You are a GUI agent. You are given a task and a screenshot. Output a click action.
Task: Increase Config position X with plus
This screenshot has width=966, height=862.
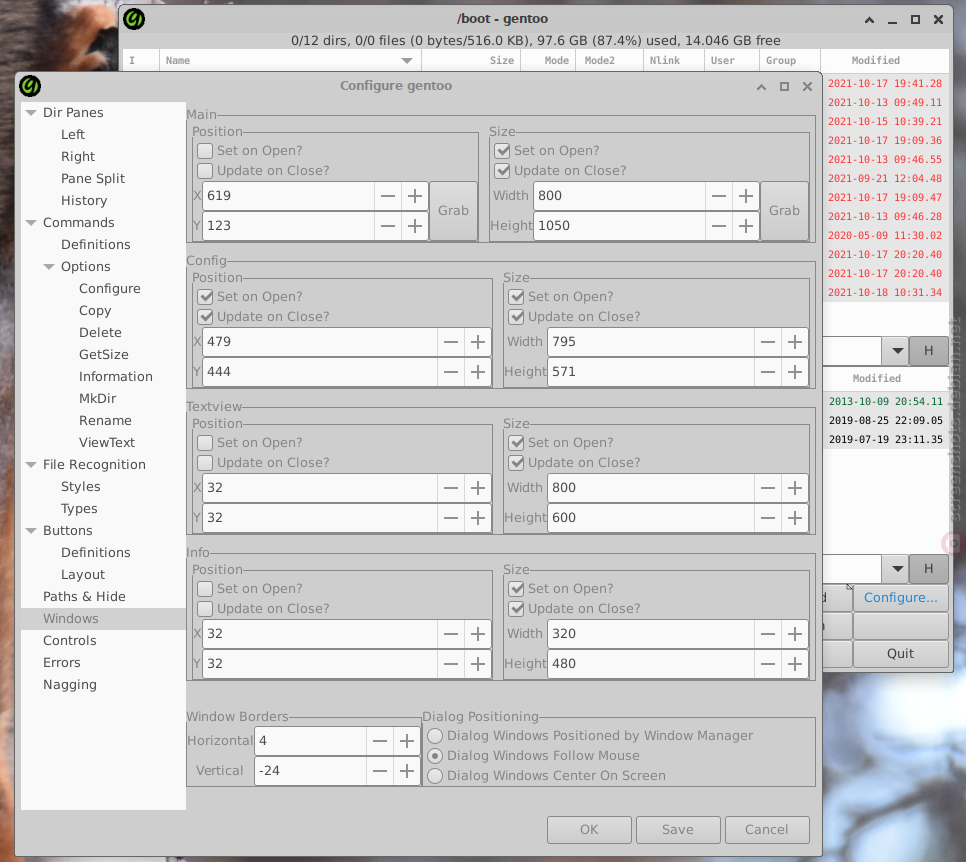(x=477, y=342)
